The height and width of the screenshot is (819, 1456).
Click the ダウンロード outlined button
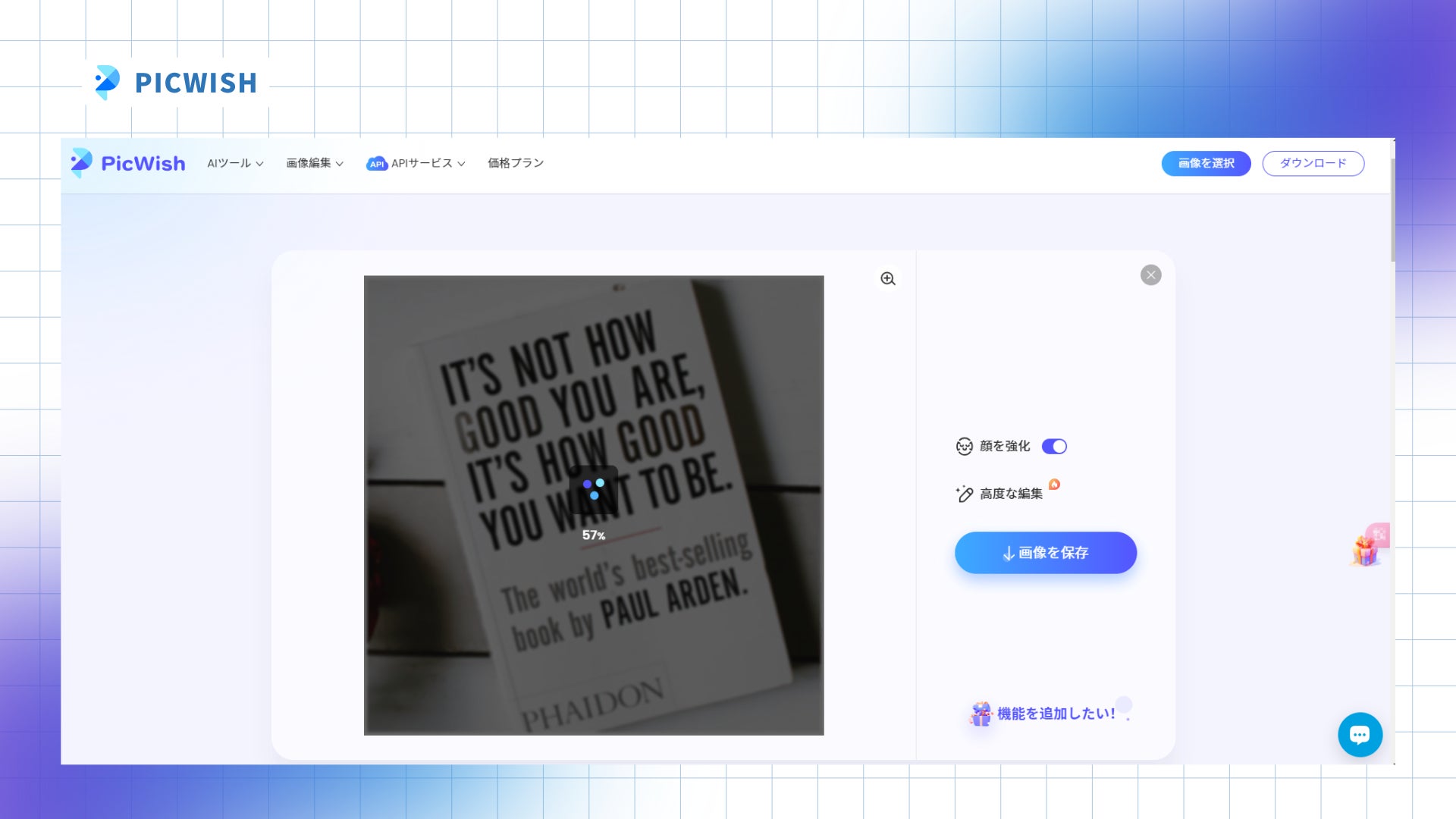(1313, 163)
